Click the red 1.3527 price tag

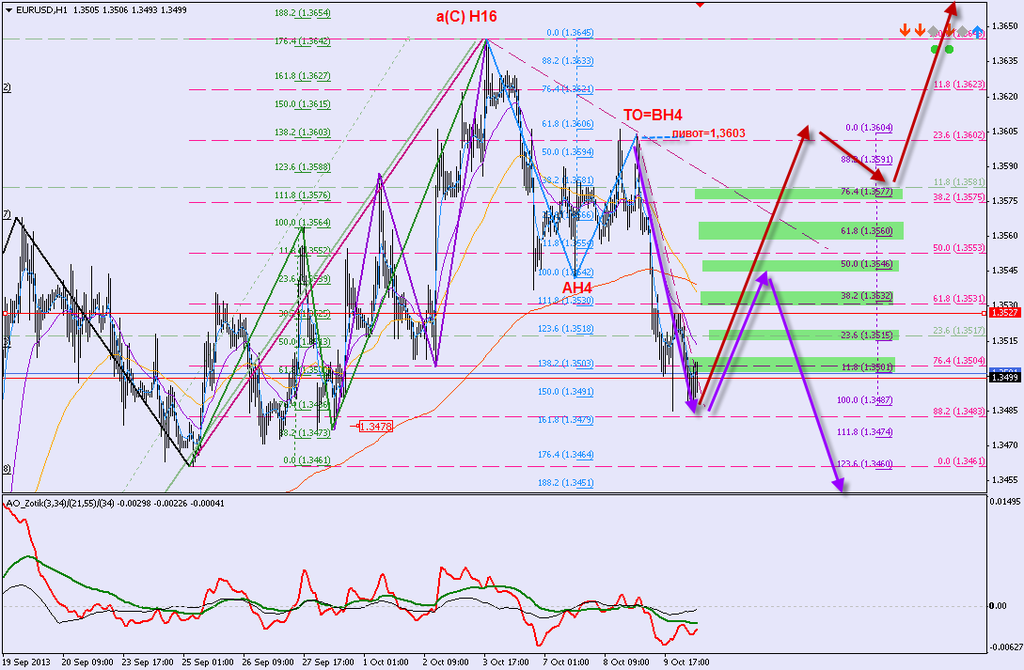click(1004, 313)
